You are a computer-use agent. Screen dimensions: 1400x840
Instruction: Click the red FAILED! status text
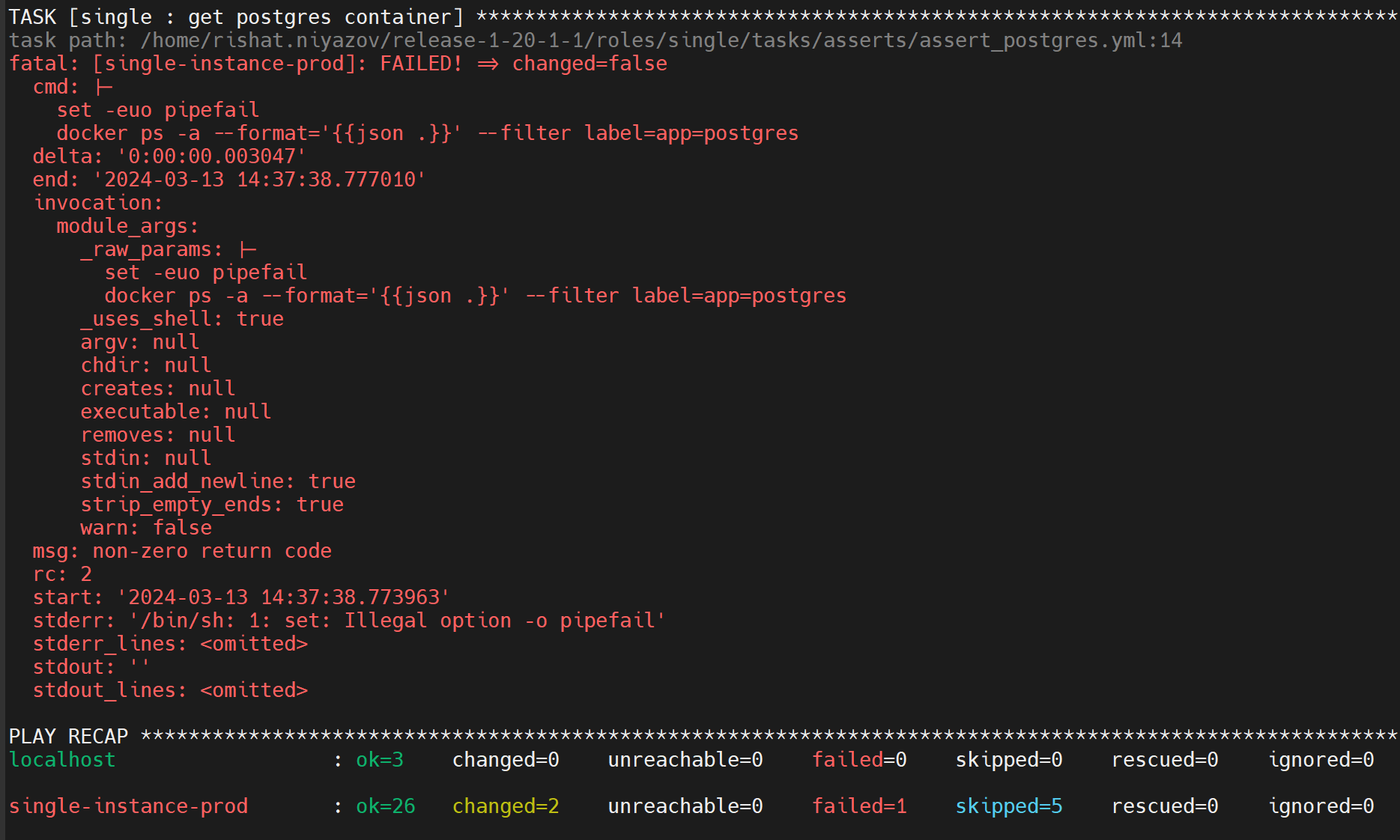coord(420,64)
